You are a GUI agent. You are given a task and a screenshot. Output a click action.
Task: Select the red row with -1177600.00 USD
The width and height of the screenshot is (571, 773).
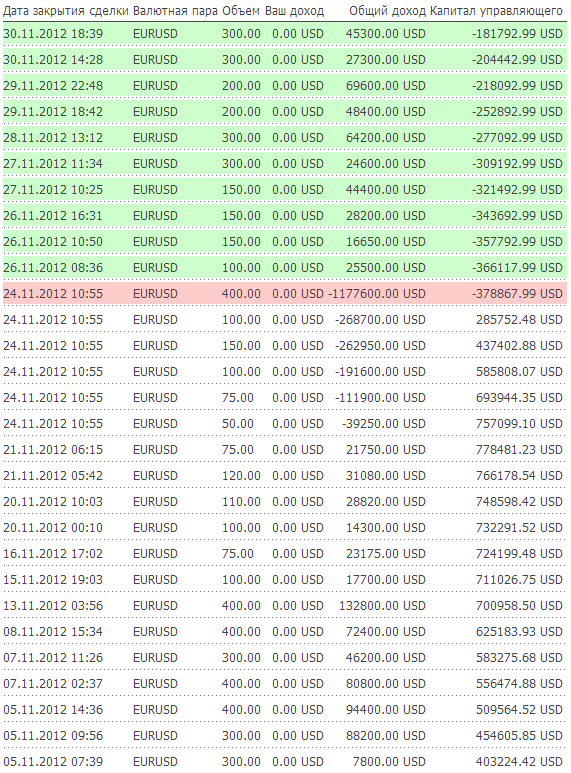[285, 294]
